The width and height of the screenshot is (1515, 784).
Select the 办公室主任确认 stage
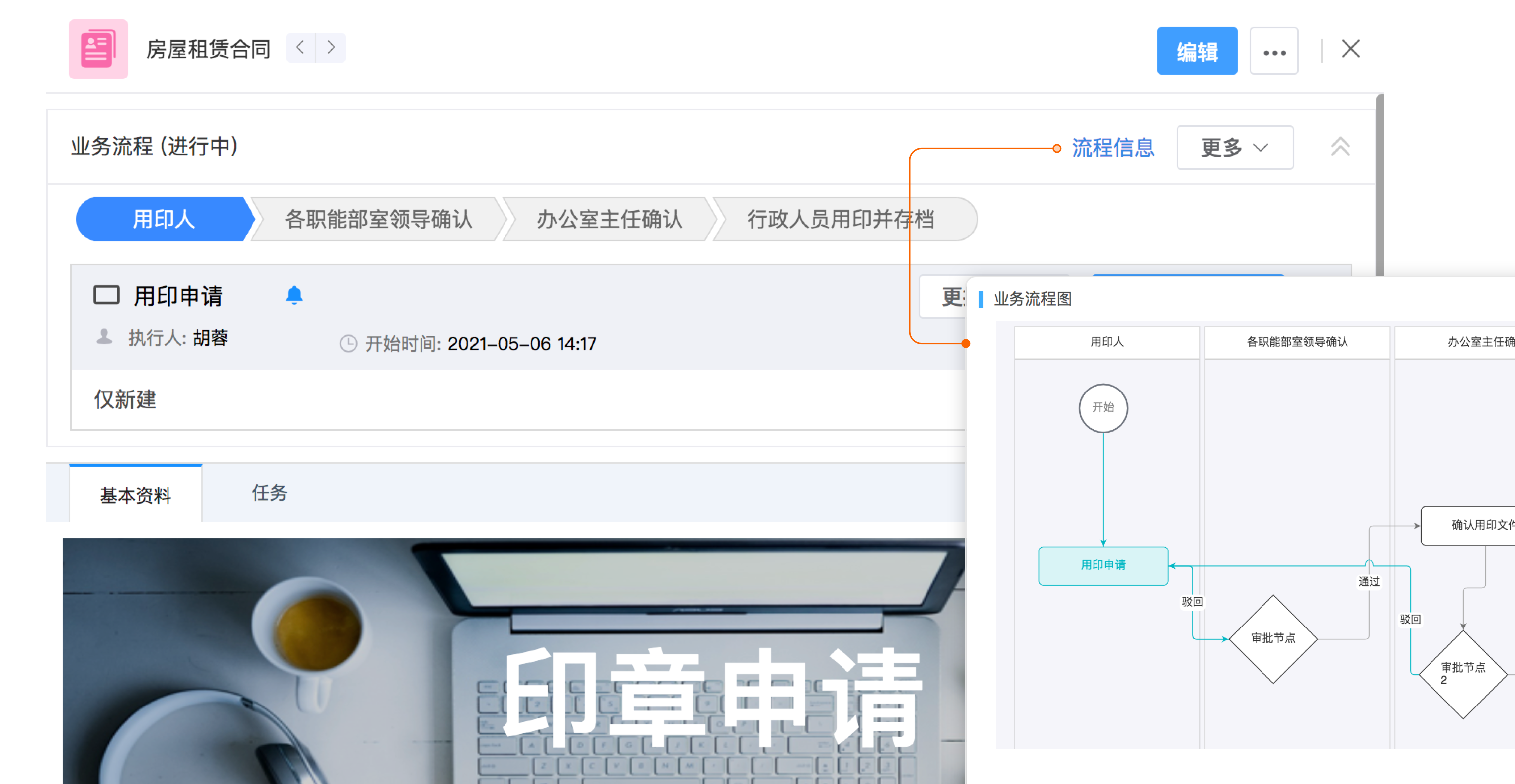pos(609,219)
